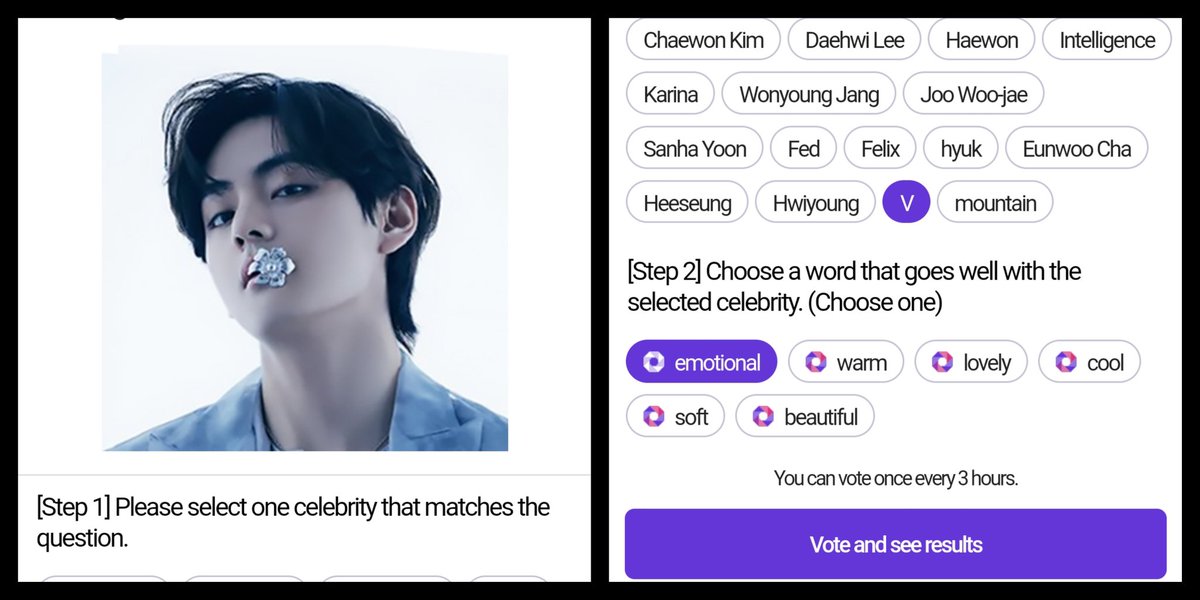
Task: Click the ring icon beside warm
Action: tap(816, 362)
